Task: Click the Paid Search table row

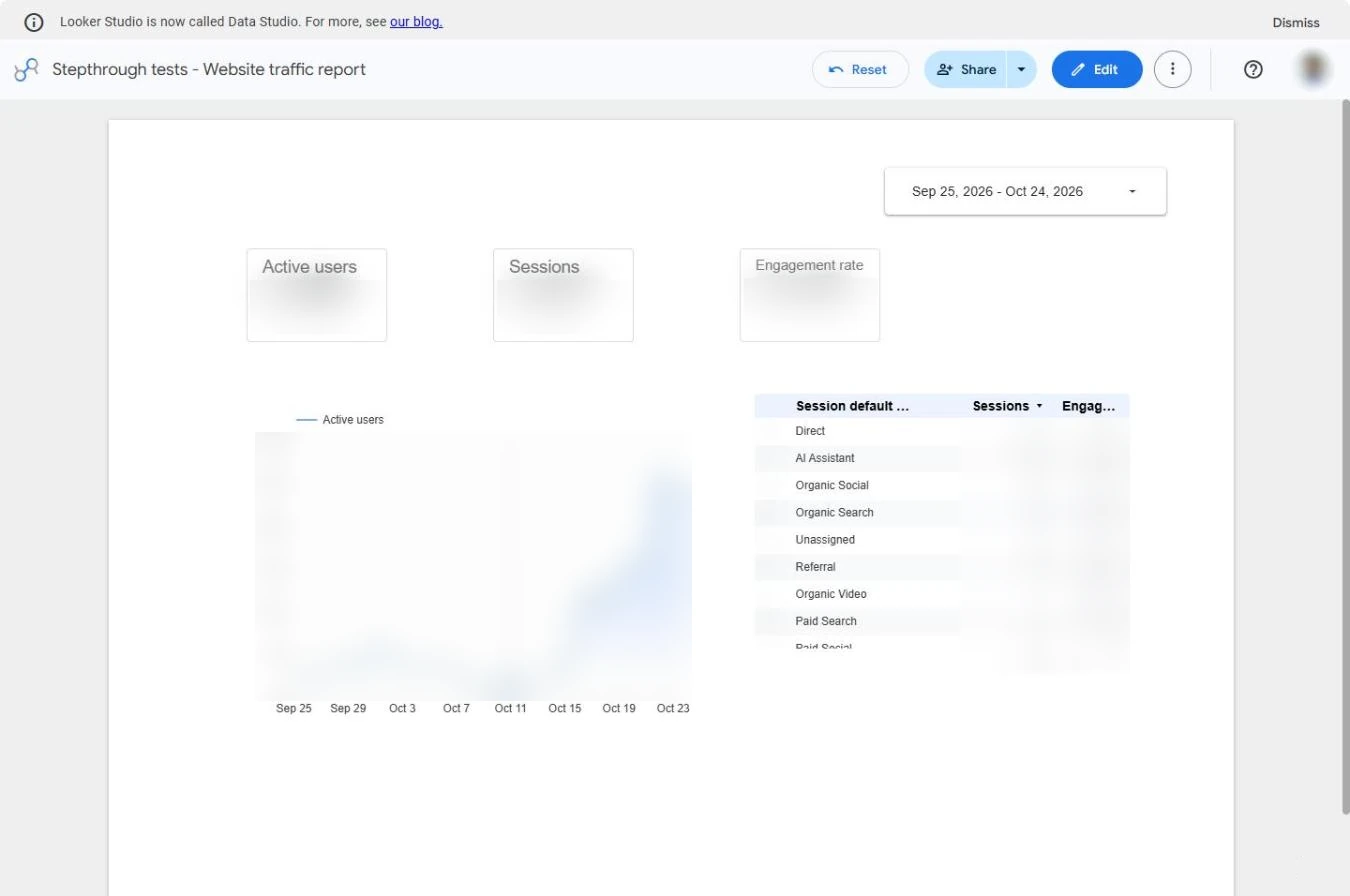Action: click(942, 621)
